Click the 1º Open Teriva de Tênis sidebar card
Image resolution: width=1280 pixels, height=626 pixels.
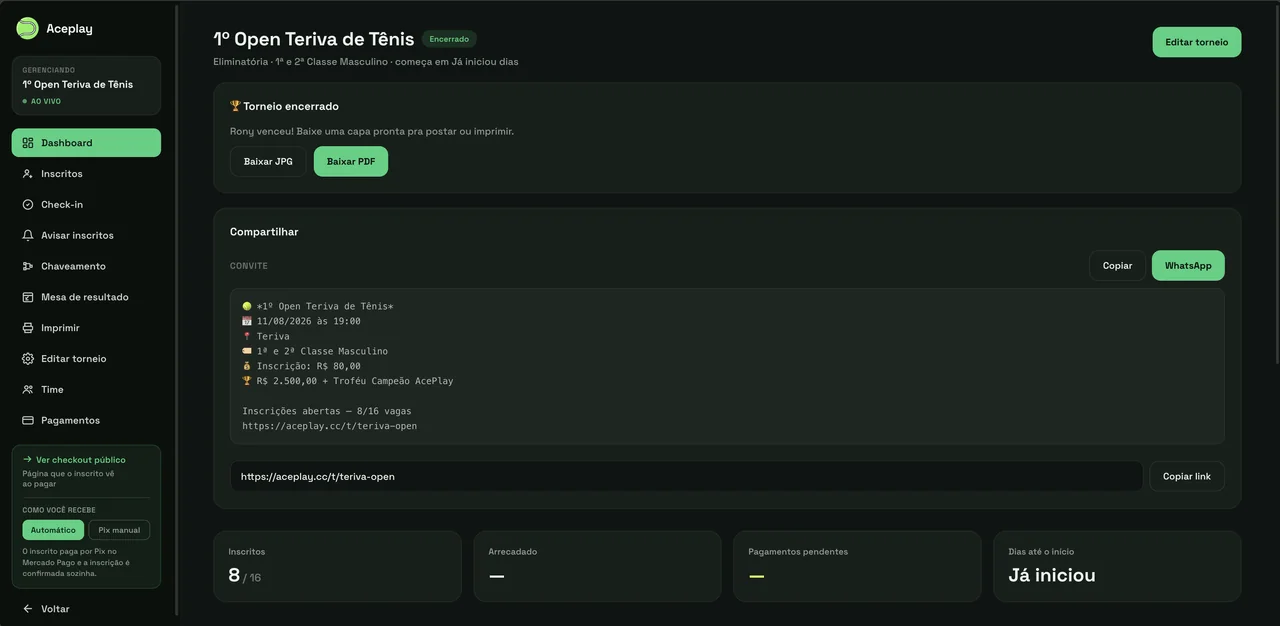click(x=86, y=85)
